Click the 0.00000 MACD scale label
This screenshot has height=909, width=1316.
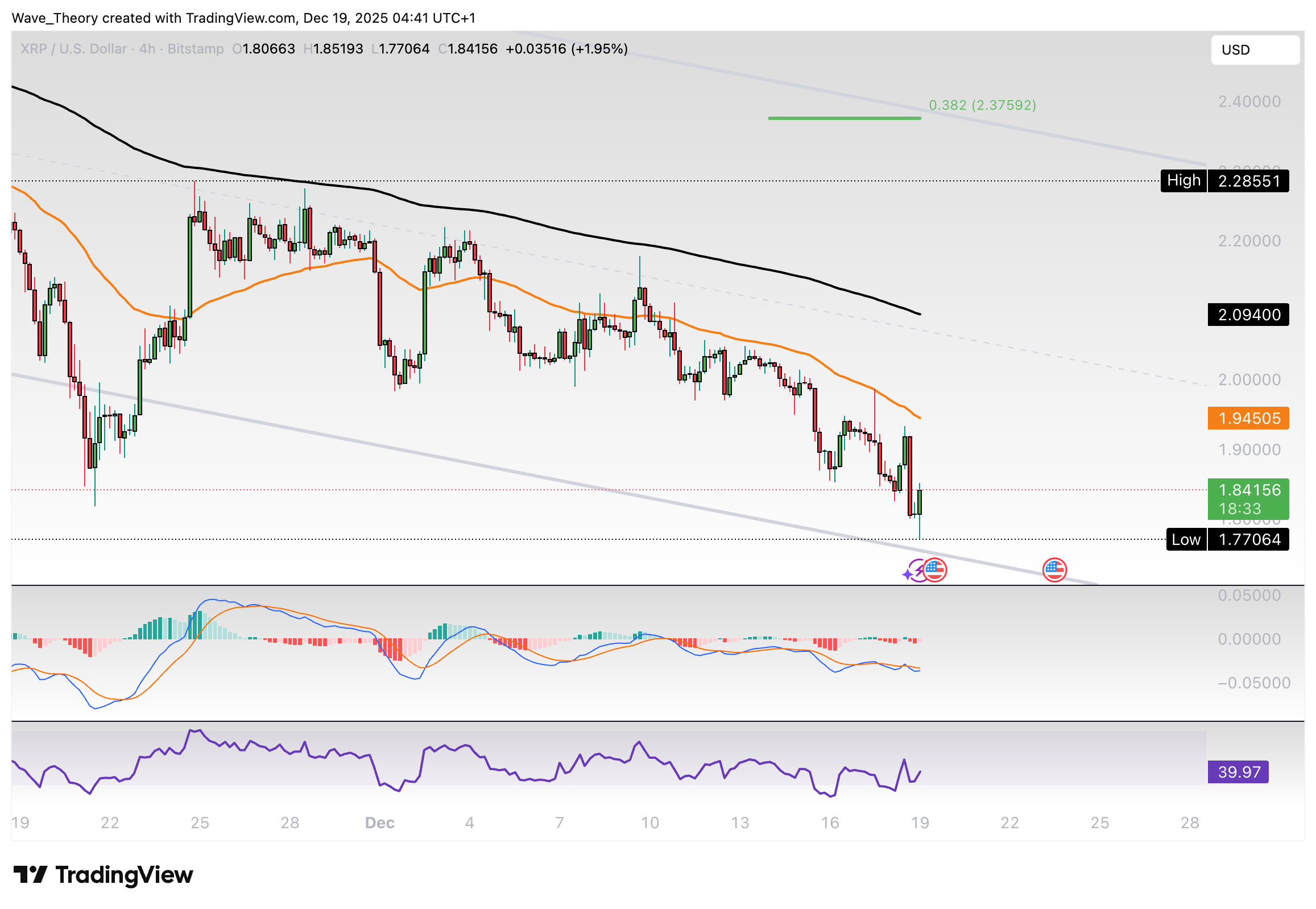coord(1249,639)
